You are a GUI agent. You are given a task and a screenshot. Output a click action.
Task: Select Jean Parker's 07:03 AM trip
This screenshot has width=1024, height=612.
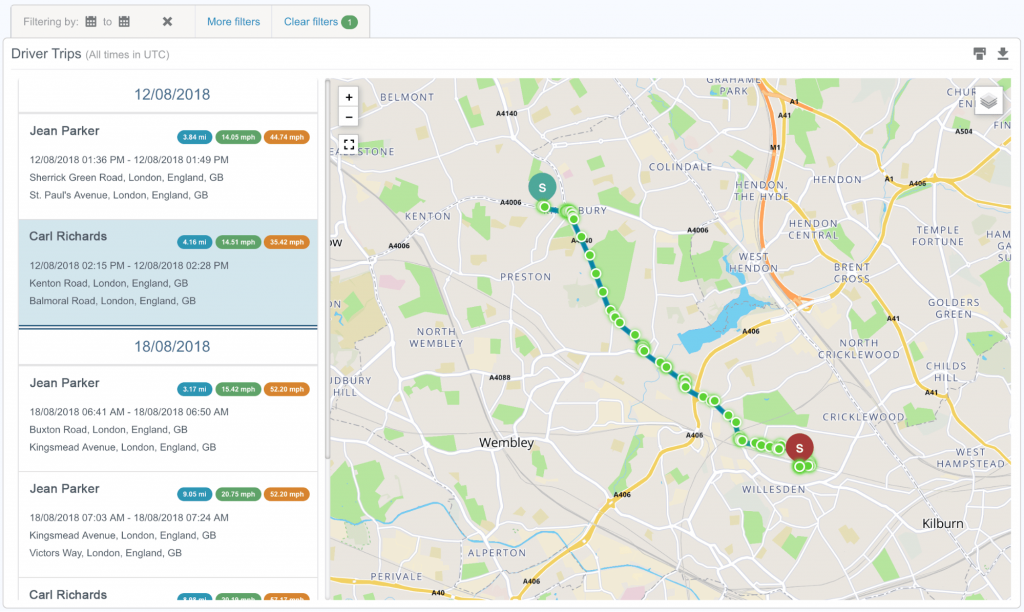click(168, 524)
